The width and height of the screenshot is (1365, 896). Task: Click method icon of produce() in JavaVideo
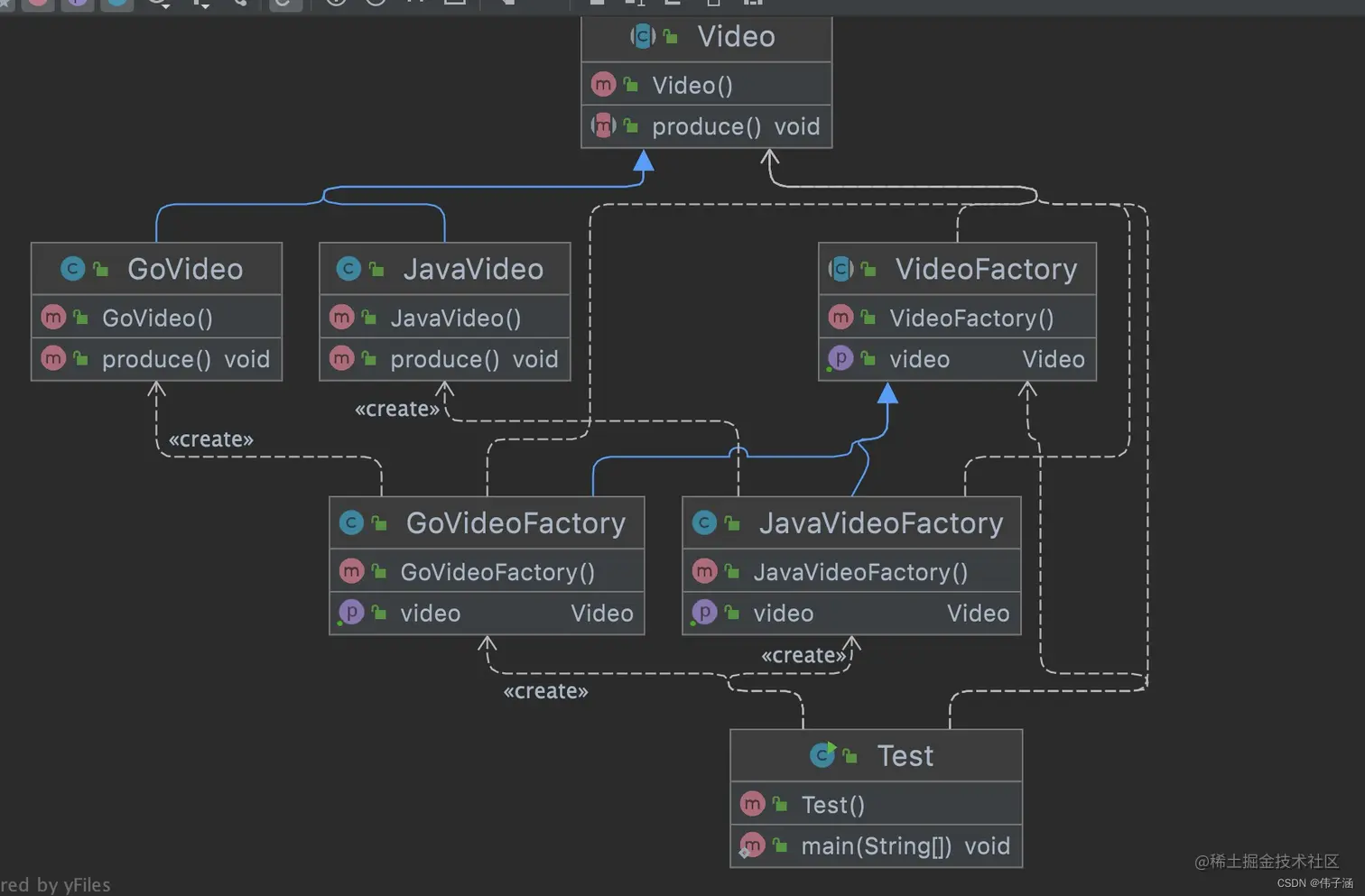341,358
